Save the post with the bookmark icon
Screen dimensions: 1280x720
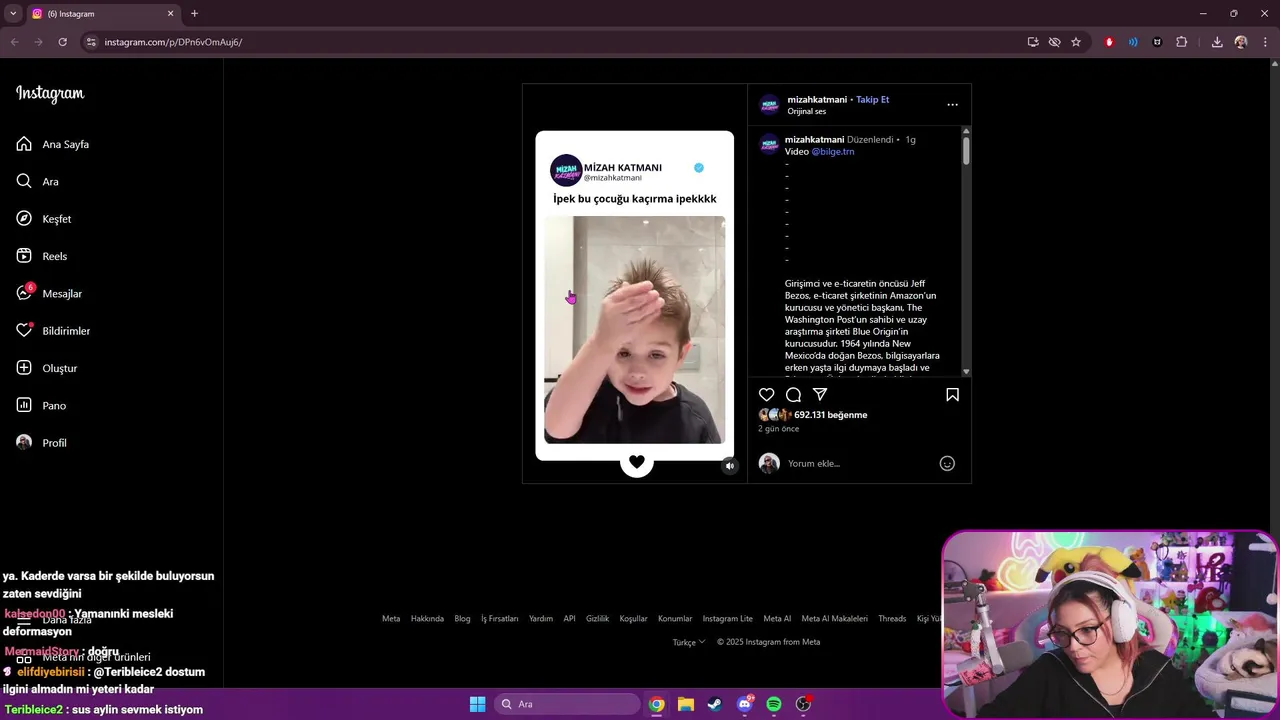click(952, 395)
